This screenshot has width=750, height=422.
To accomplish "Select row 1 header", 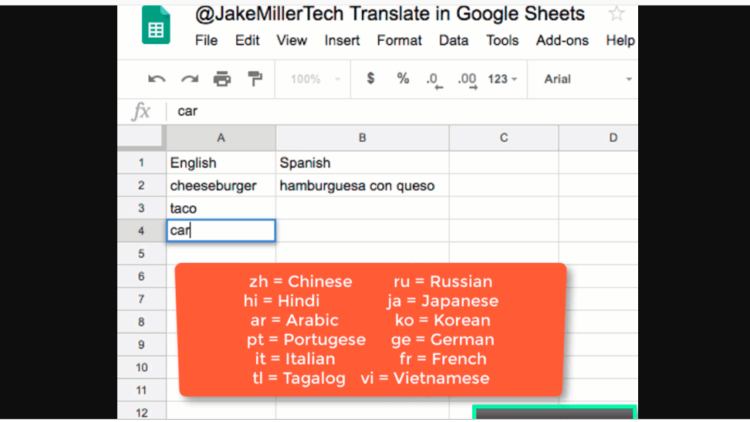I will coord(141,163).
